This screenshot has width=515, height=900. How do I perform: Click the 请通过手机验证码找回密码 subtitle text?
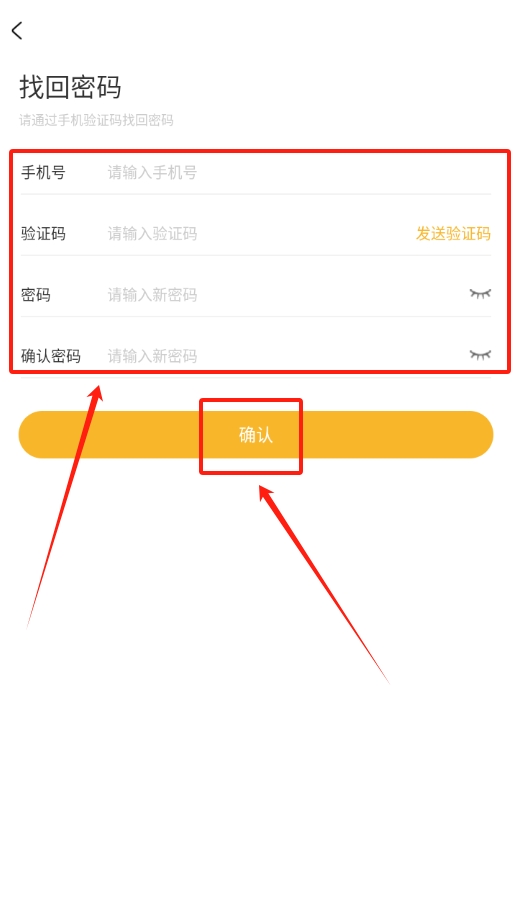coord(96,120)
